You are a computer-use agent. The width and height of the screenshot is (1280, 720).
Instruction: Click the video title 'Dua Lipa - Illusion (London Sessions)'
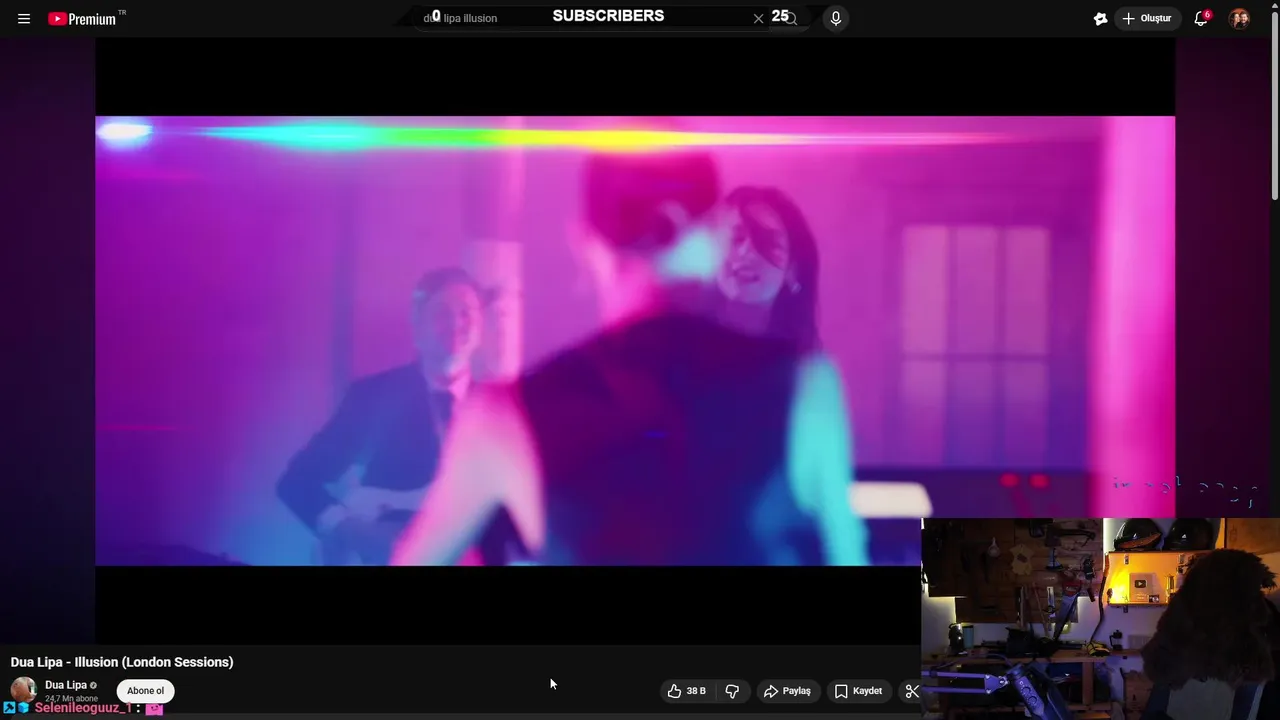pos(122,662)
